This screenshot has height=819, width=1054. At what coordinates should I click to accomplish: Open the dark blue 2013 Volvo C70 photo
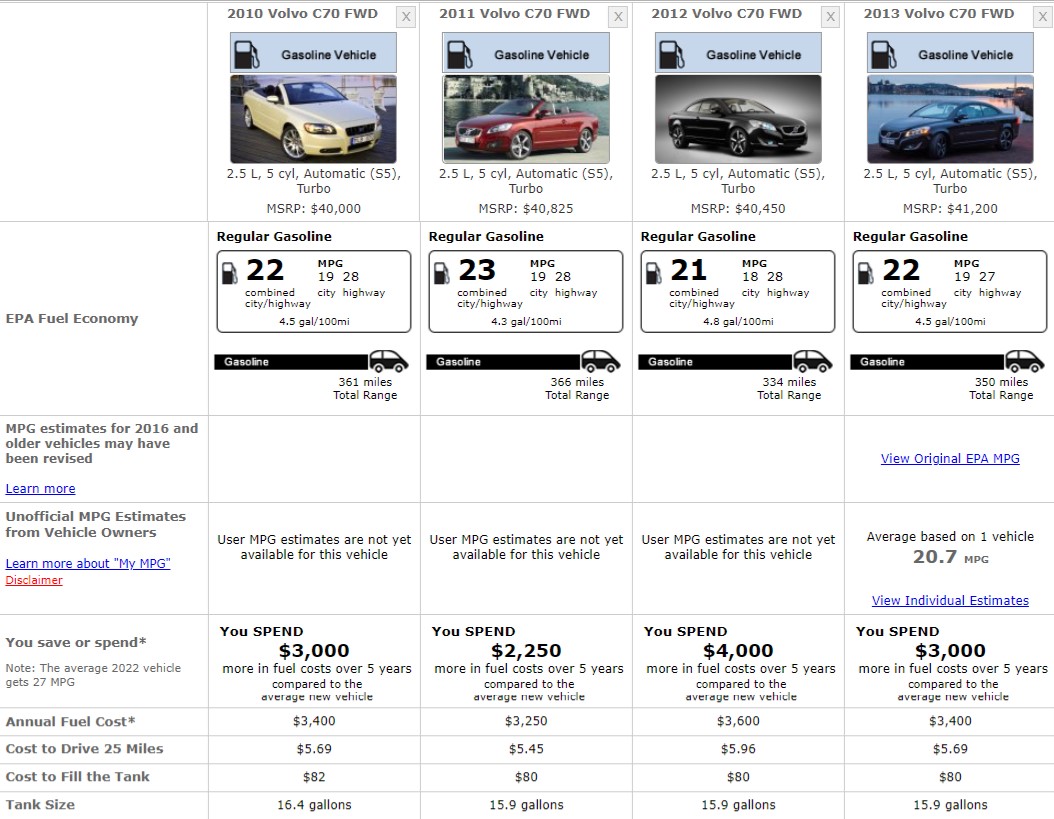pyautogui.click(x=950, y=119)
